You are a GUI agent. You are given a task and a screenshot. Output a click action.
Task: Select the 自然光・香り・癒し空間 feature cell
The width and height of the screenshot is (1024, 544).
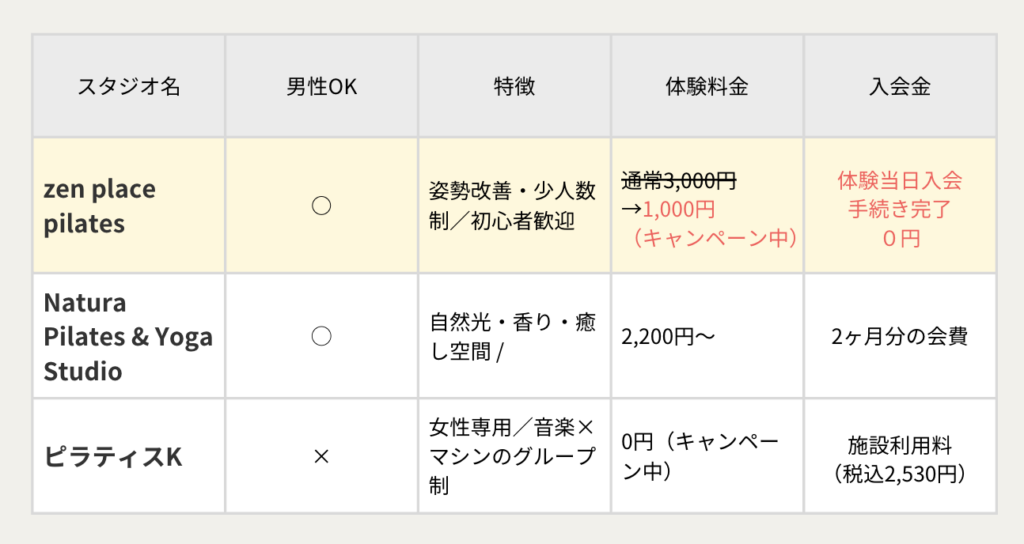click(x=513, y=336)
